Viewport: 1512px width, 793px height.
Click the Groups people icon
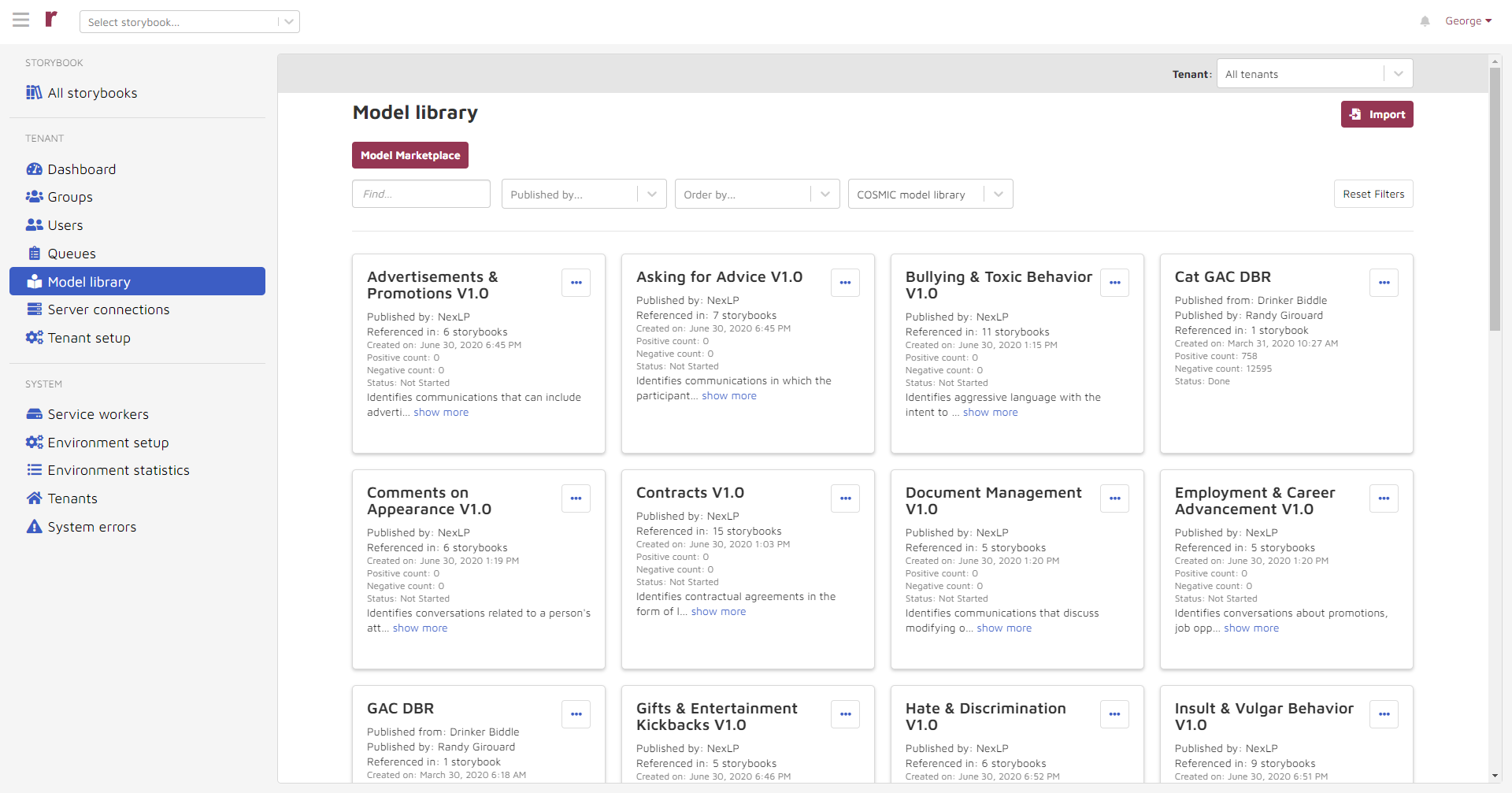click(34, 197)
